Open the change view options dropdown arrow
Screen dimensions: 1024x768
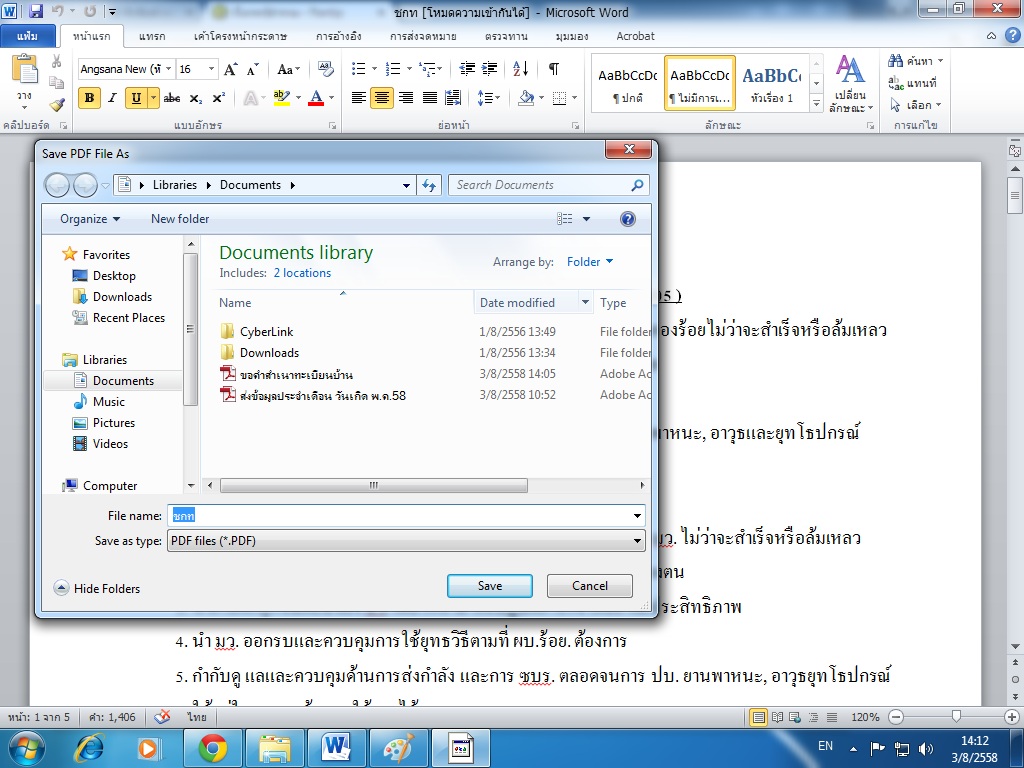coord(586,219)
